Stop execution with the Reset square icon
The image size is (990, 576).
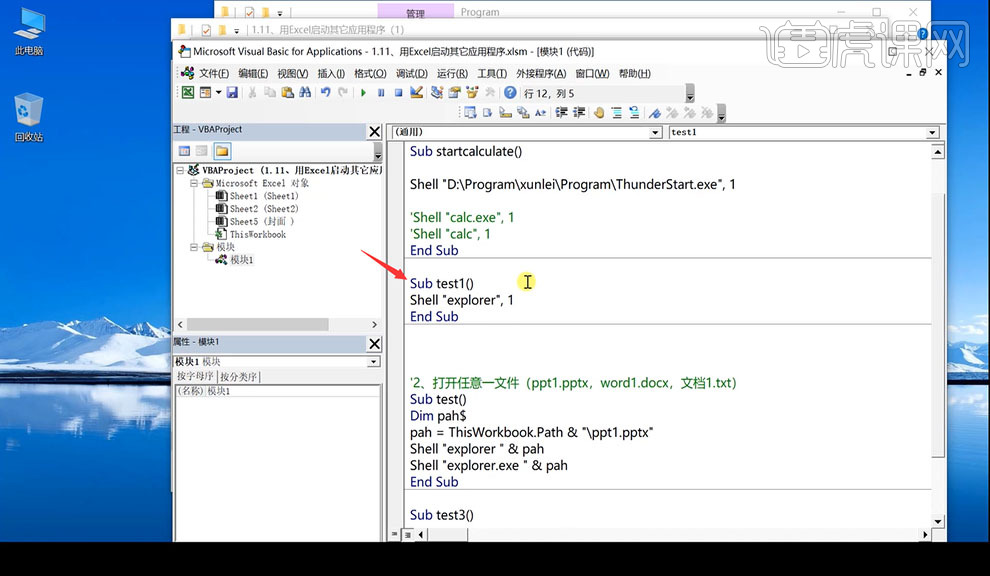coord(398,93)
